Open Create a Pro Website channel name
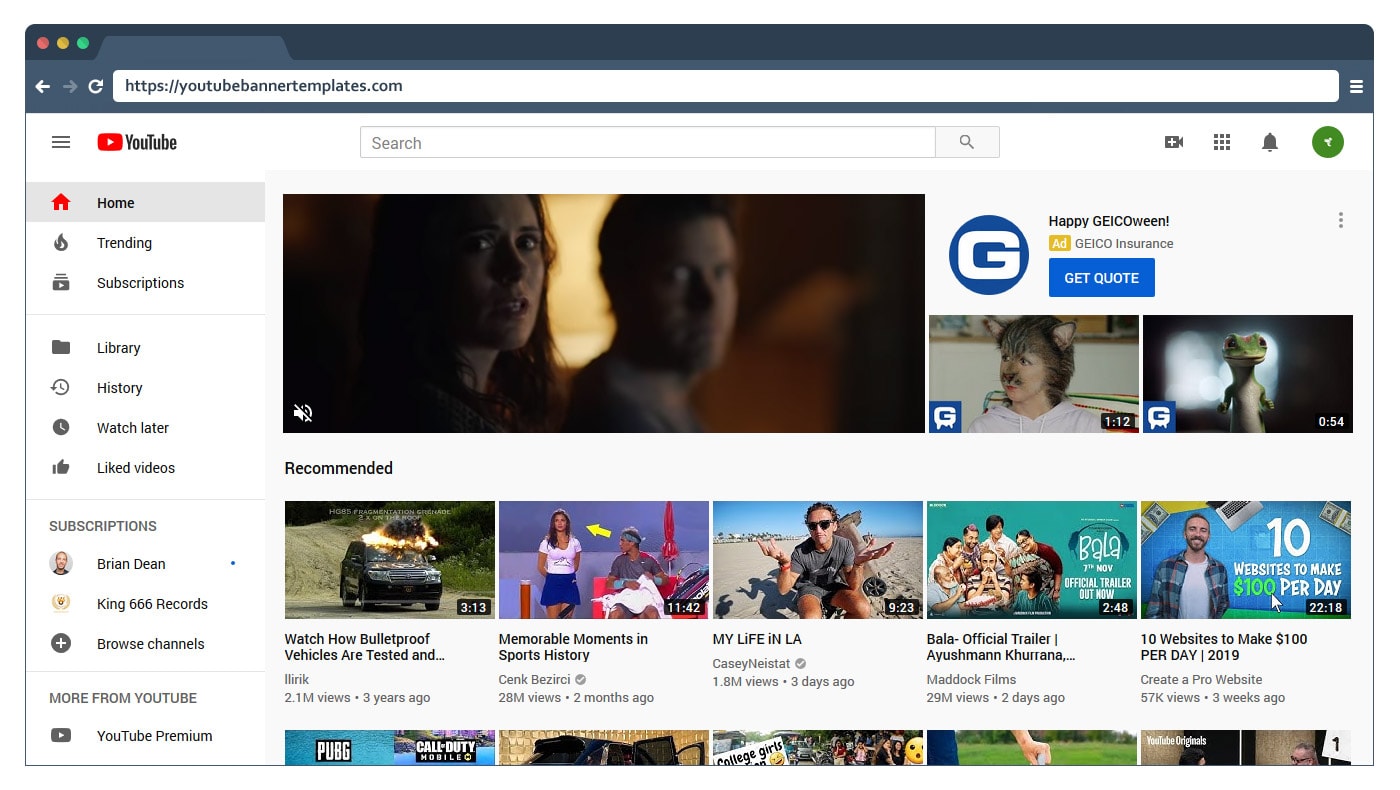Viewport: 1400px width, 790px height. (1202, 679)
